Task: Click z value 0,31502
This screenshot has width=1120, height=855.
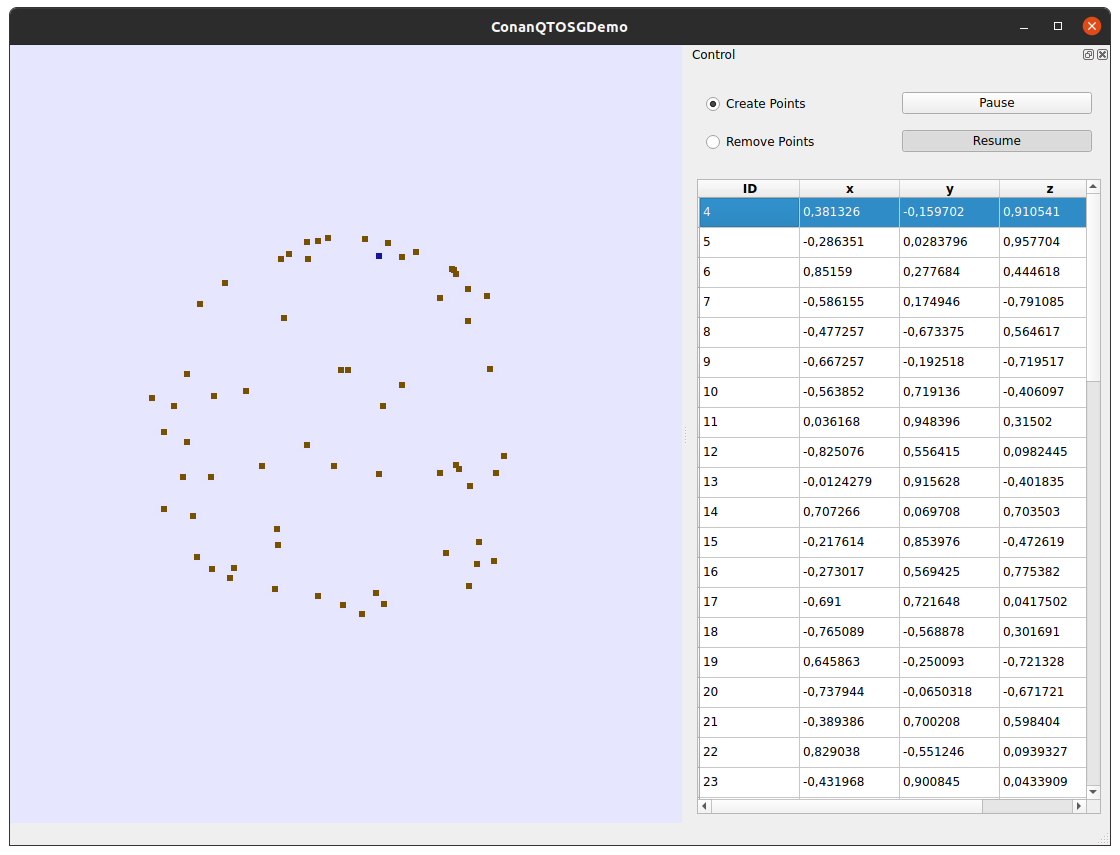Action: (1043, 422)
